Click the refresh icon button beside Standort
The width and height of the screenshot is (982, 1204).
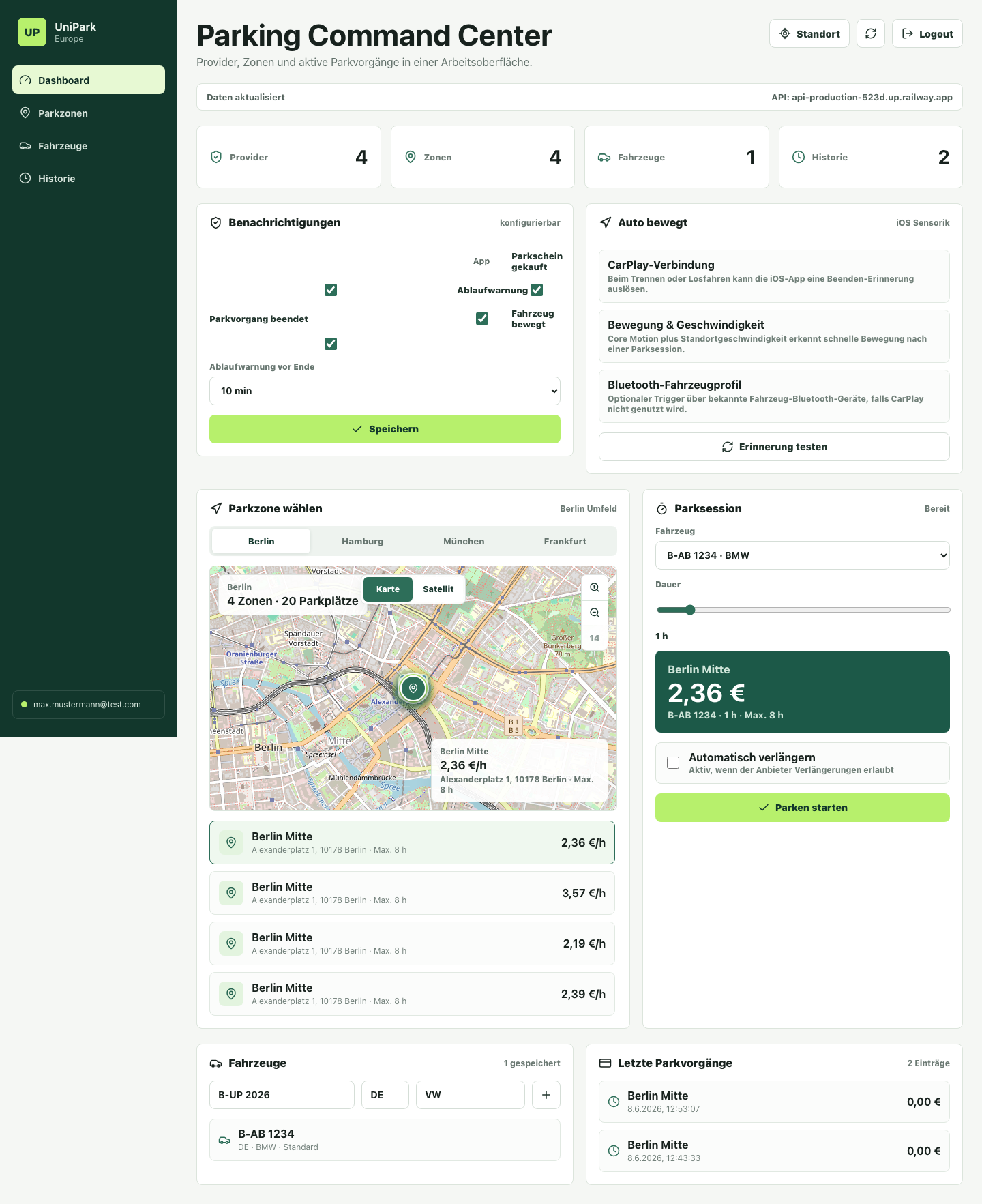[x=871, y=33]
